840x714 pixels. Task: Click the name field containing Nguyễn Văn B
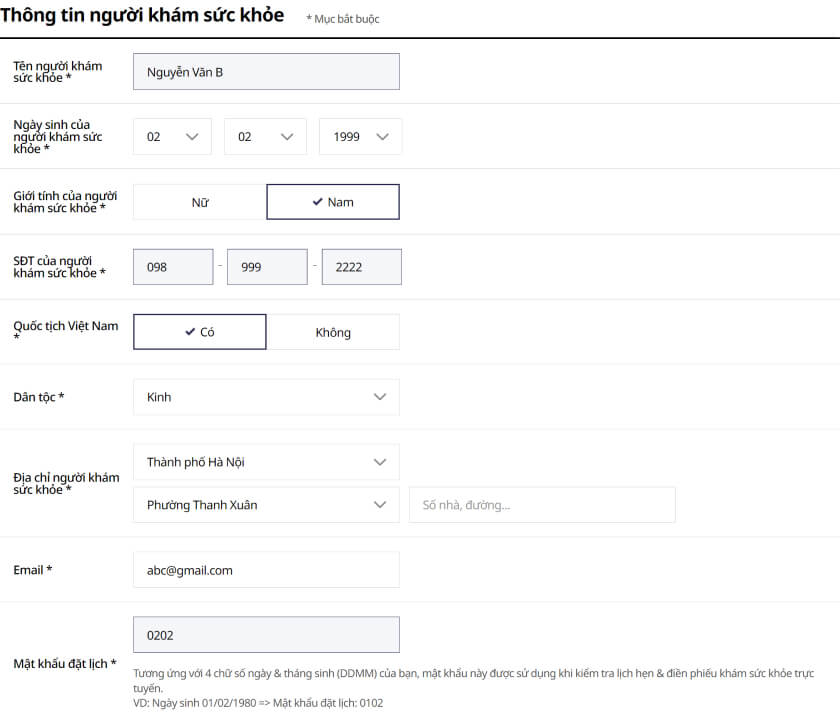(266, 72)
